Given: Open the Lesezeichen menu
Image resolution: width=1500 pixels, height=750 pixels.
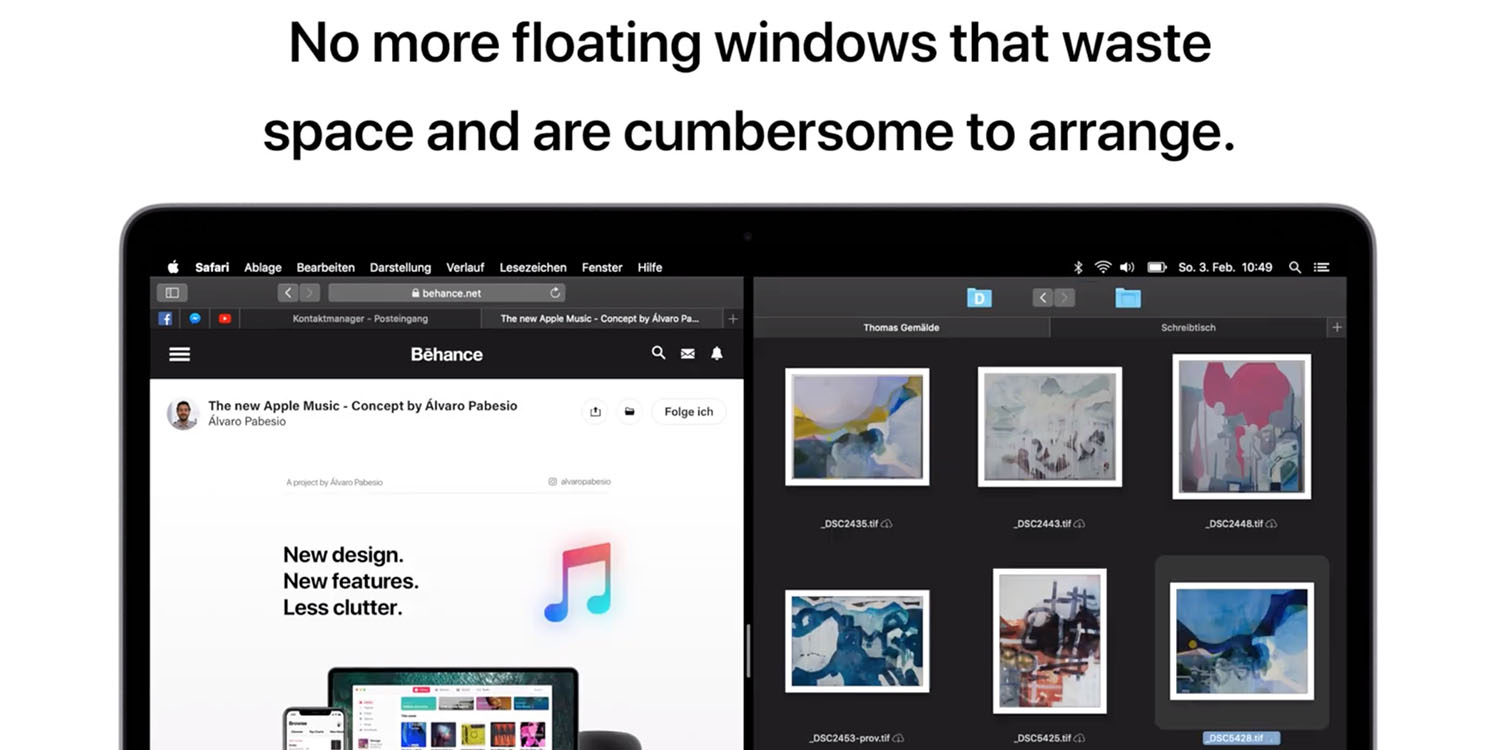Looking at the screenshot, I should coord(532,268).
